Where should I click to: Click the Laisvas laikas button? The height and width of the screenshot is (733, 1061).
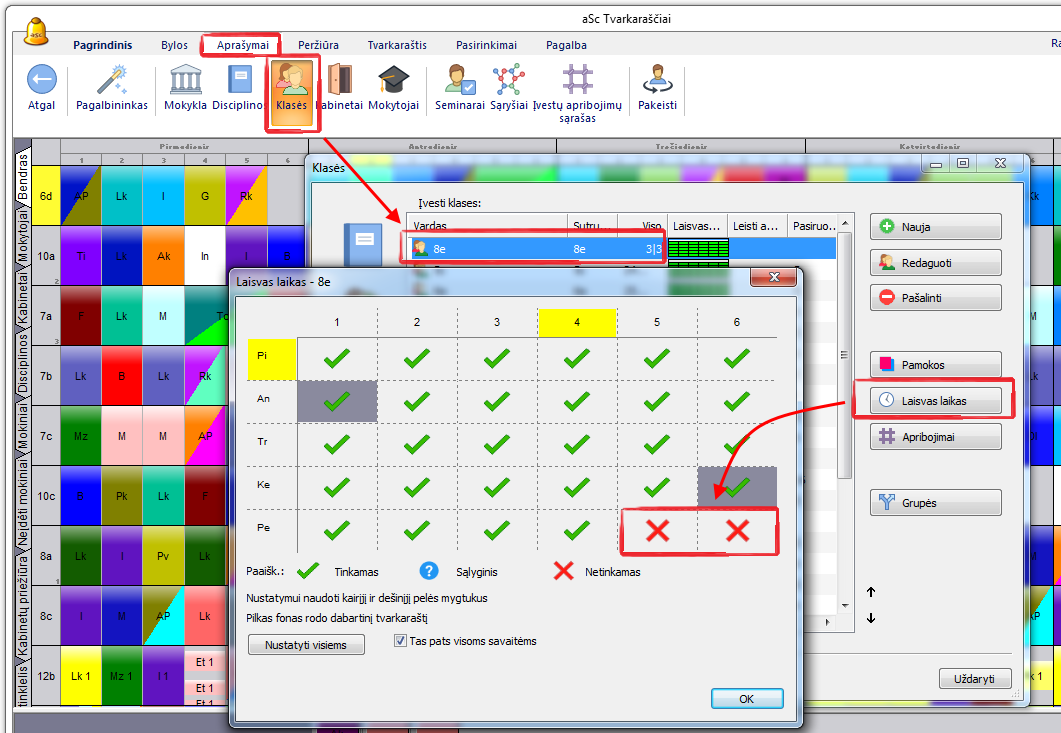tap(934, 400)
